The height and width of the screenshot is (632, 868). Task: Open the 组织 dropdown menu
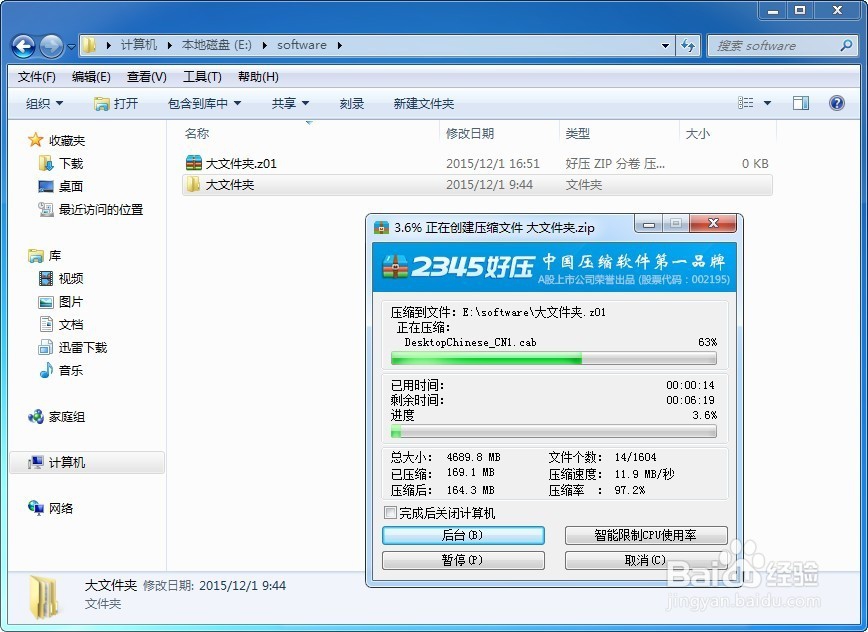coord(43,103)
